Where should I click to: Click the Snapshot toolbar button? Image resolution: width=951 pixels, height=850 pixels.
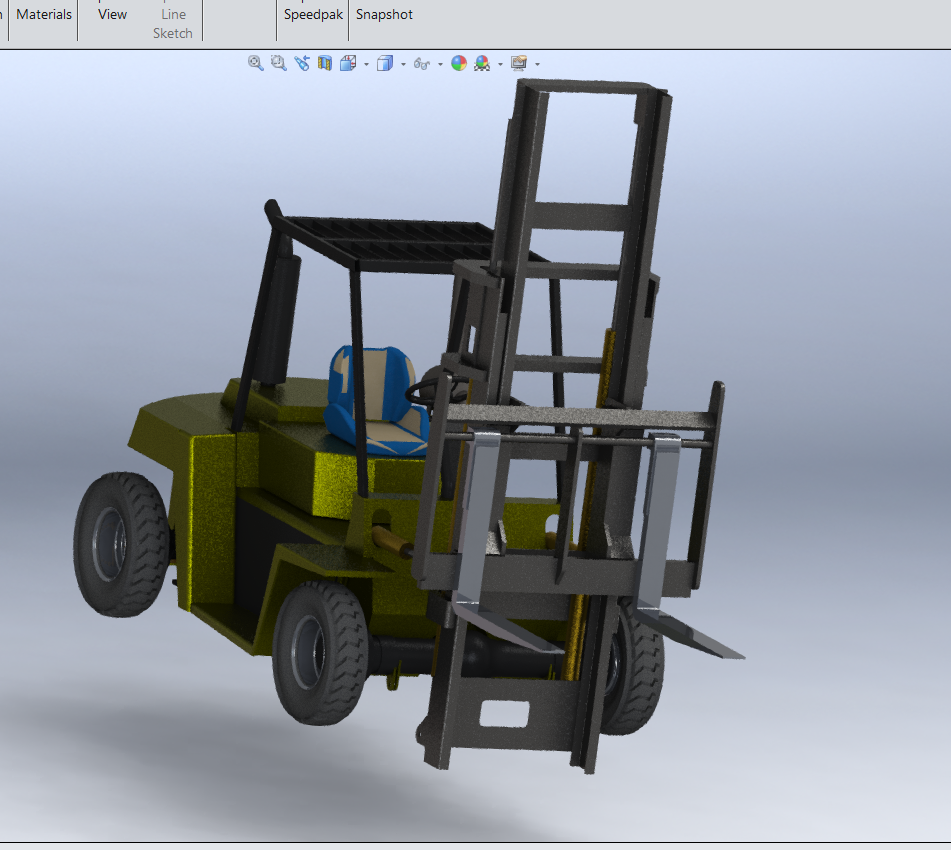[x=384, y=15]
